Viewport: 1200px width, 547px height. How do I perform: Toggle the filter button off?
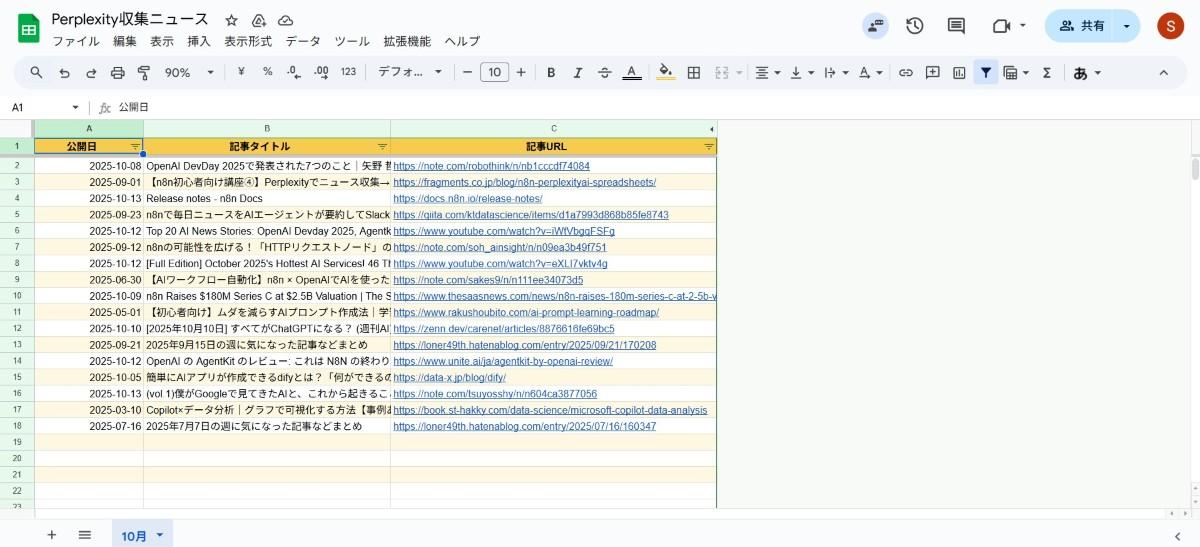pos(986,72)
